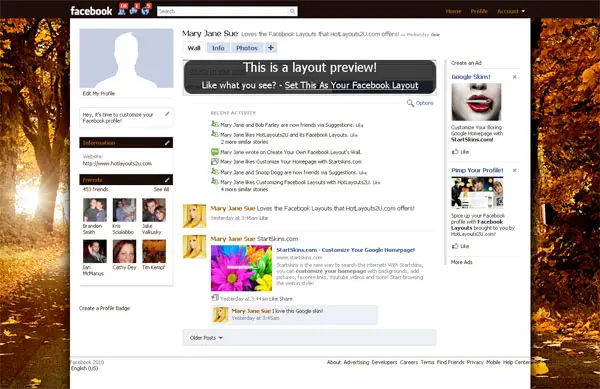
Task: Click Edit My Profile link
Action: [x=99, y=93]
